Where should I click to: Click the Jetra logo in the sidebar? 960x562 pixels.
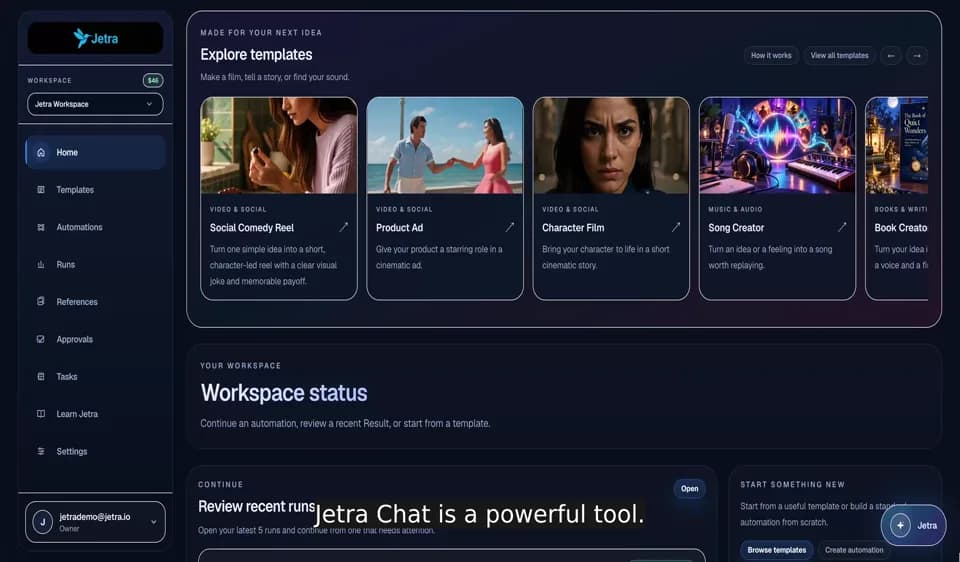(x=96, y=38)
